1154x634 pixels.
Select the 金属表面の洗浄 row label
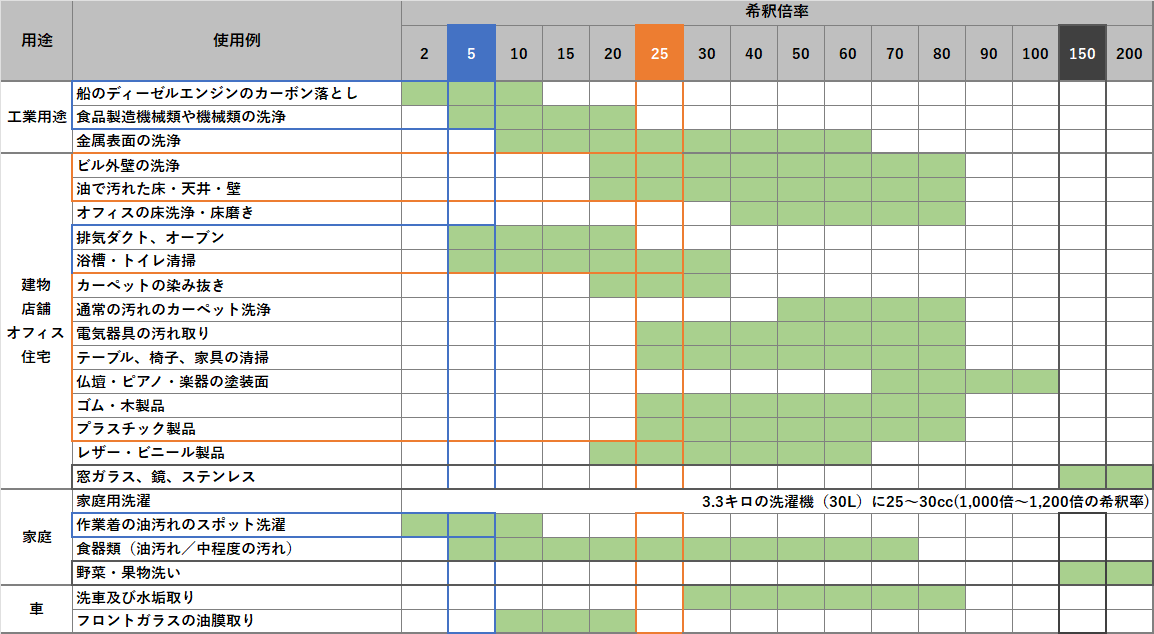pos(129,141)
